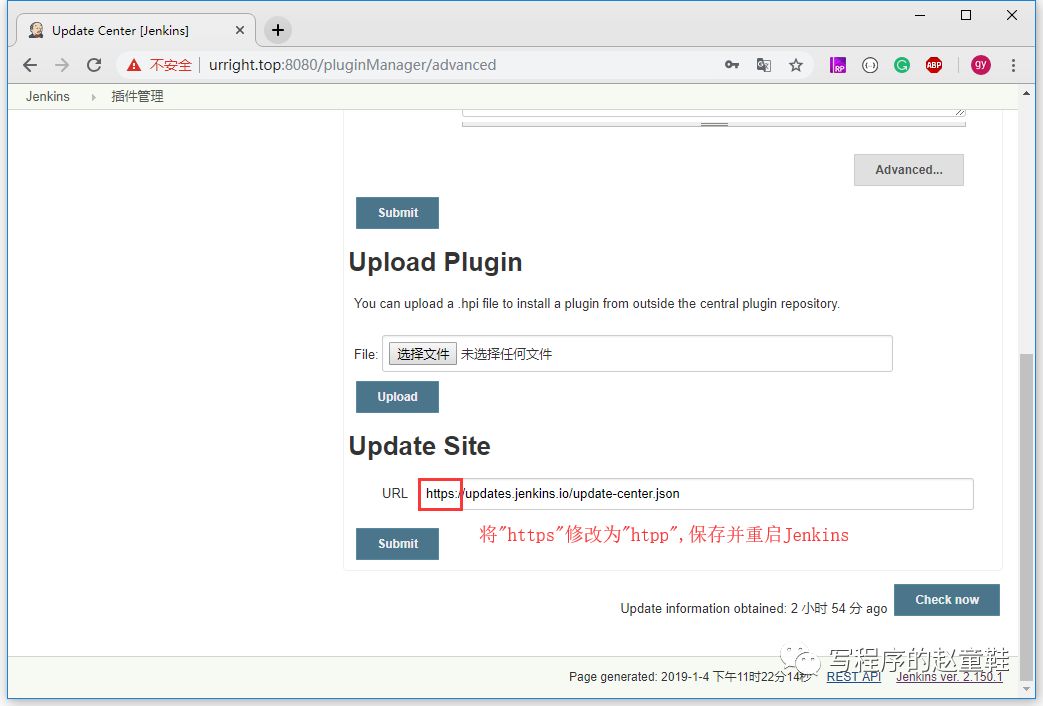Click the Update information obtained text
Image resolution: width=1043 pixels, height=706 pixels.
tap(754, 608)
